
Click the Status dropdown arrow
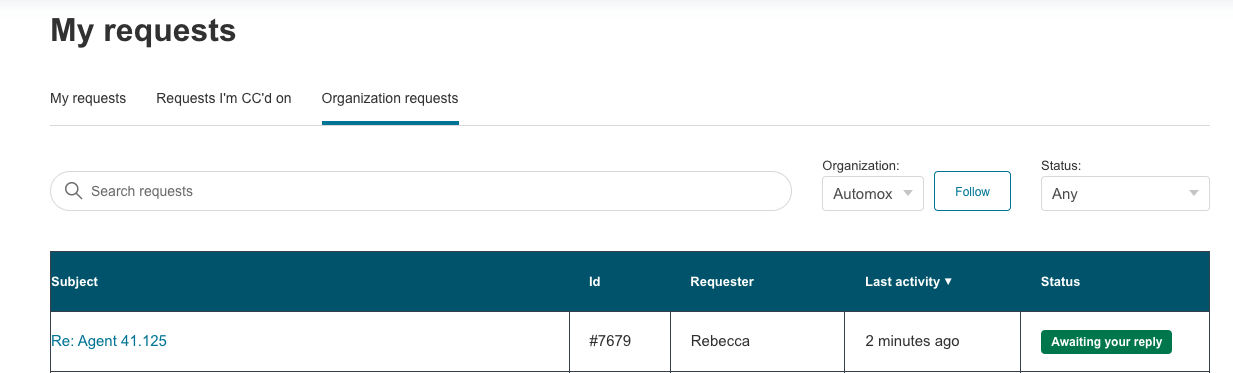(1194, 194)
